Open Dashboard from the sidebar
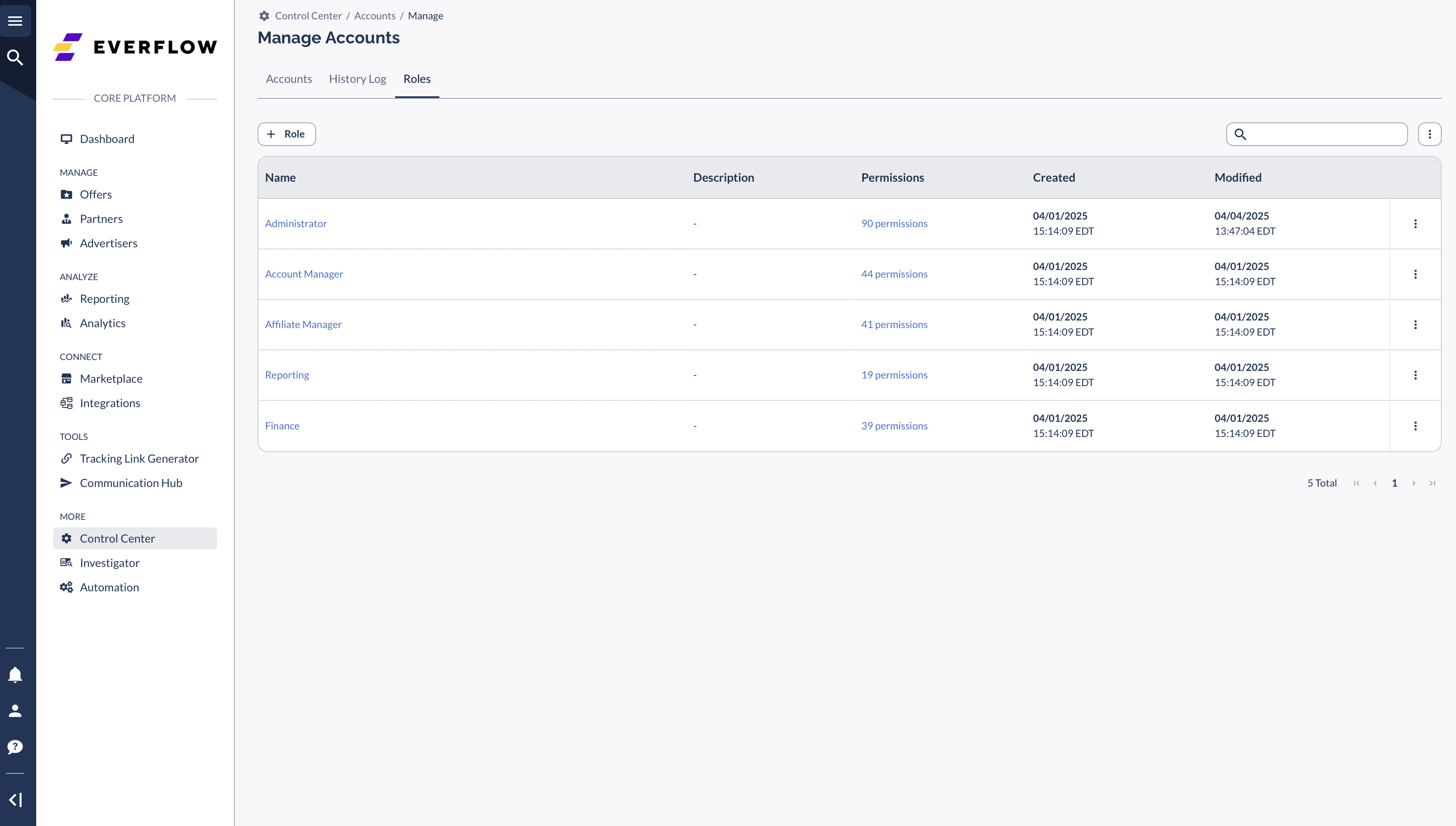1456x826 pixels. click(x=135, y=139)
